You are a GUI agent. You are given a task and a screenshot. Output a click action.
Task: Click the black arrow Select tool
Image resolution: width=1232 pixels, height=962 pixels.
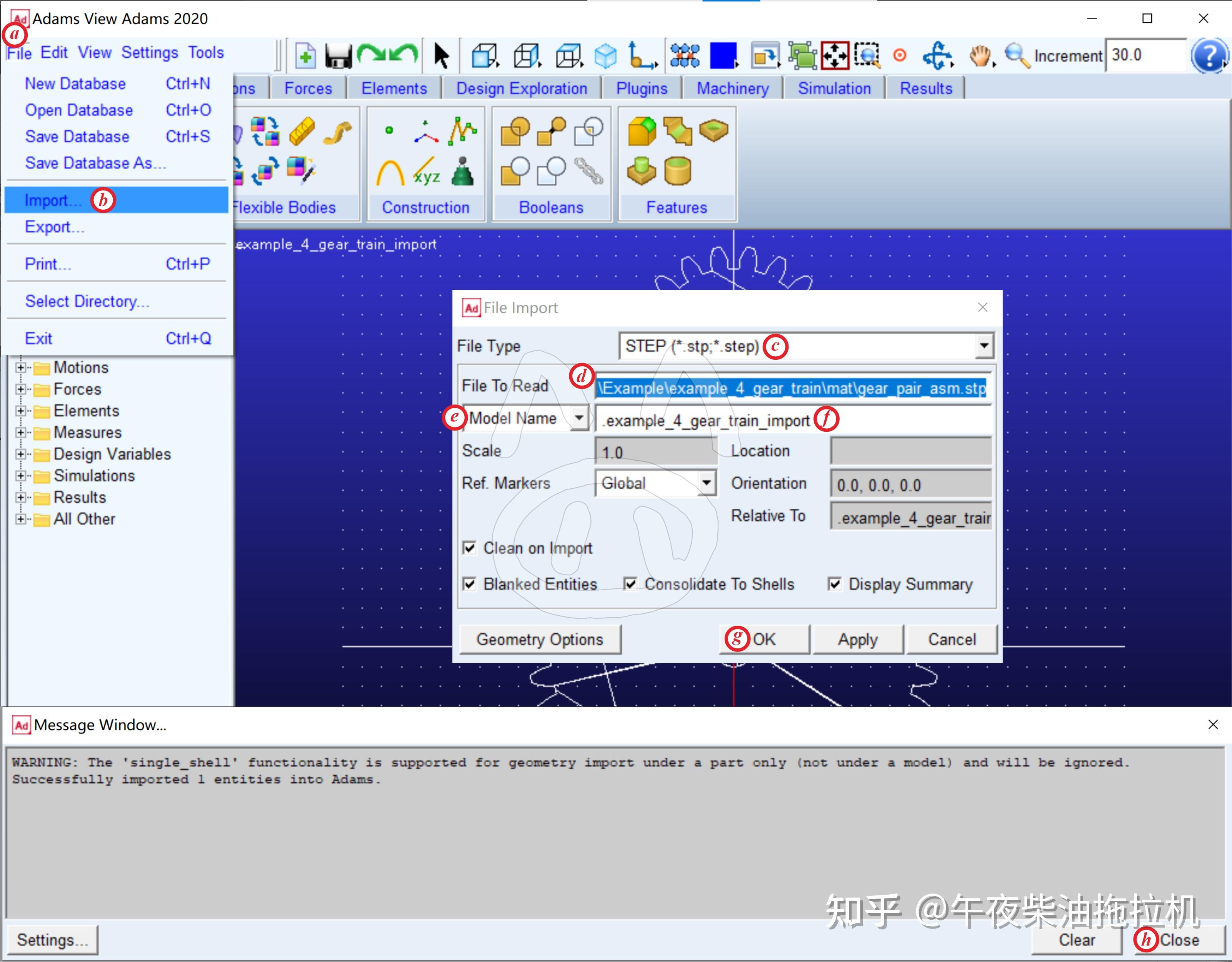pyautogui.click(x=441, y=56)
